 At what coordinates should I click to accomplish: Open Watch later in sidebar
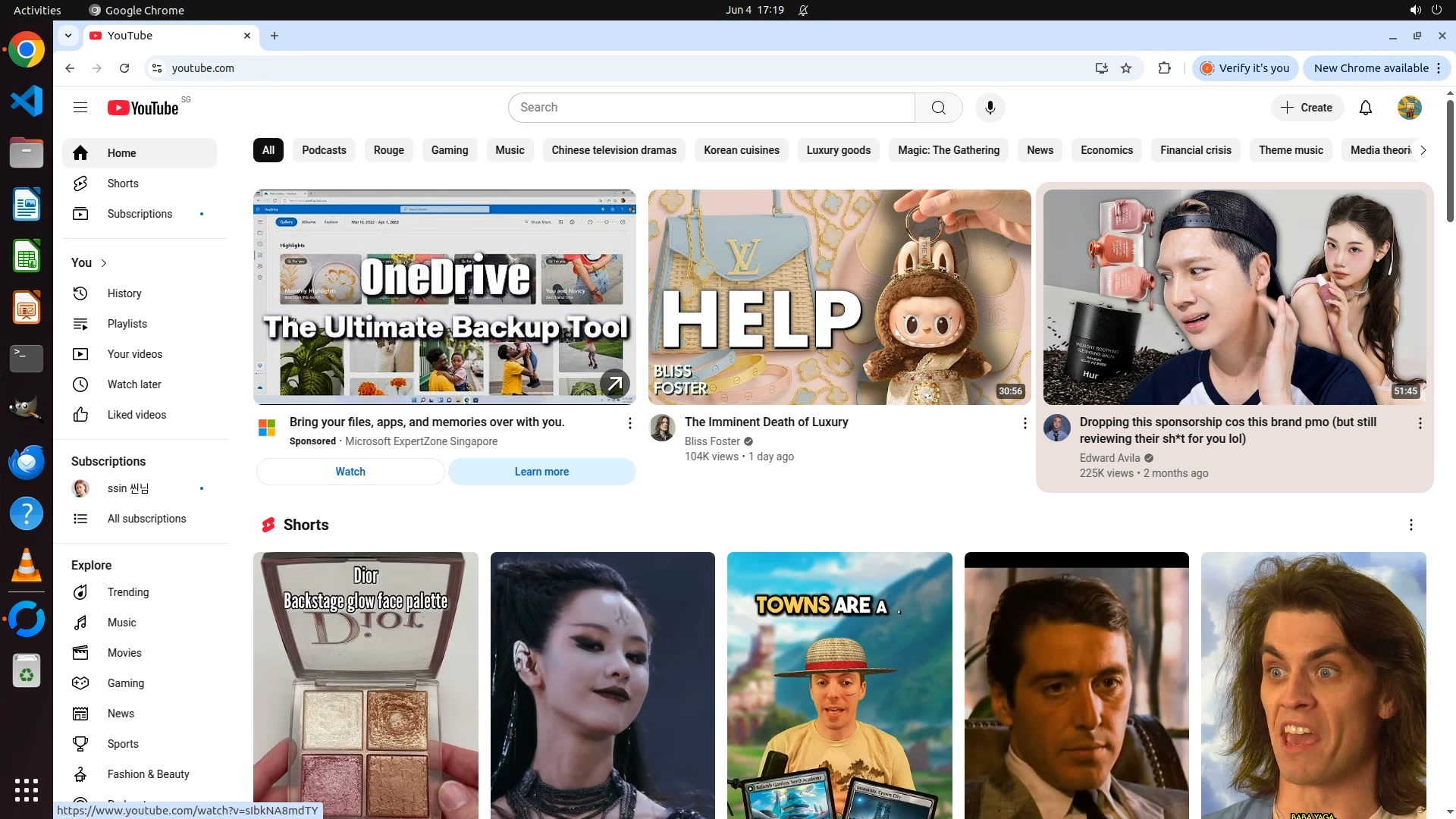[x=133, y=384]
